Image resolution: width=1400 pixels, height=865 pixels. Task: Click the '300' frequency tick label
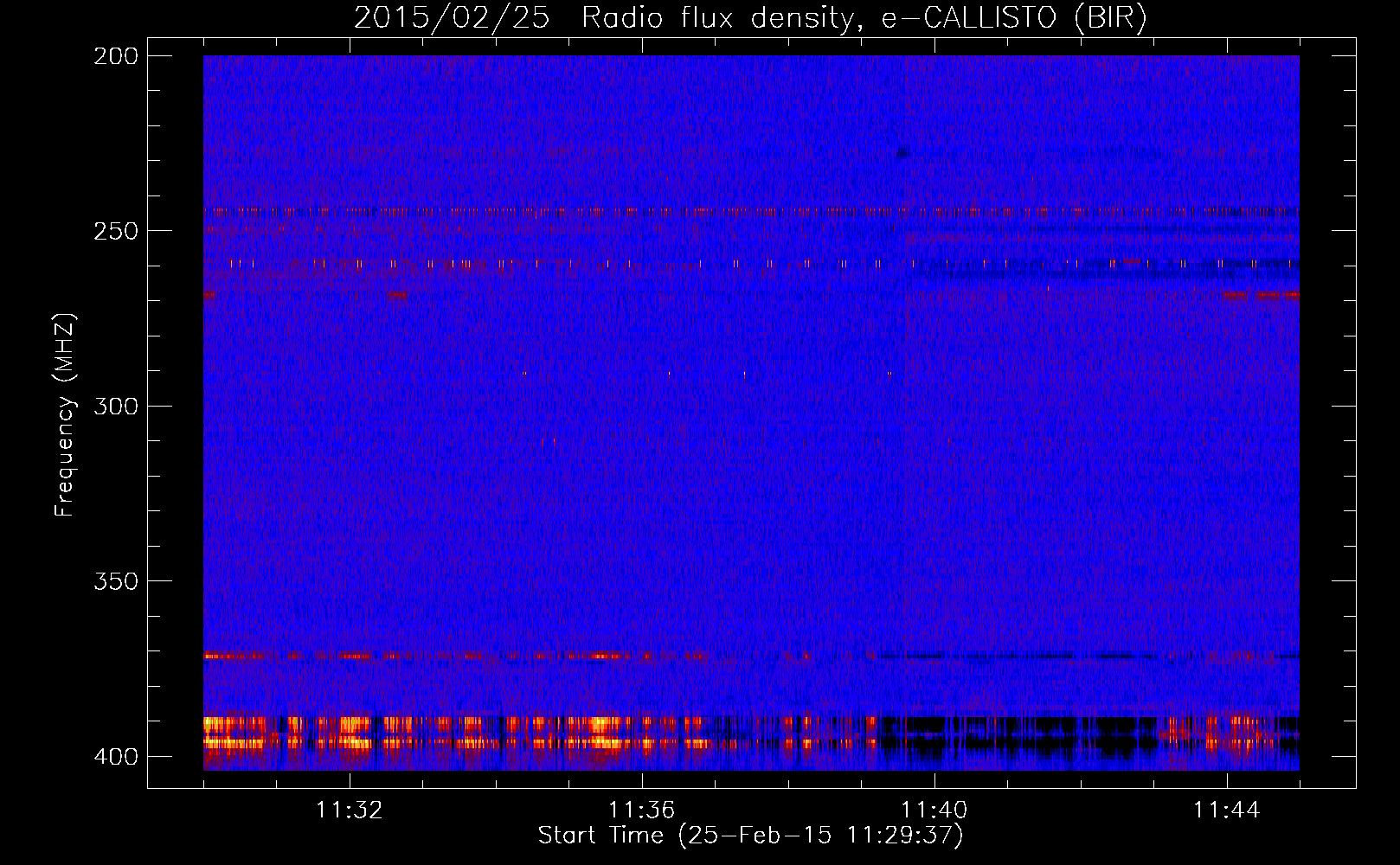point(116,406)
